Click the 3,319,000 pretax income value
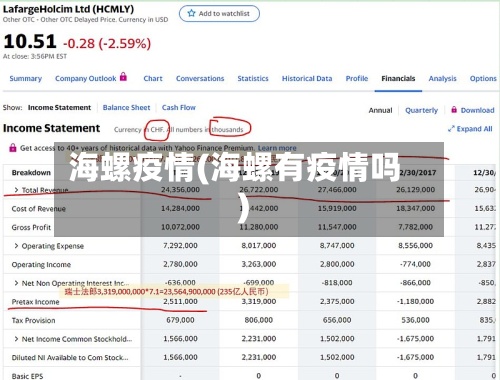500x380 pixels. [259, 301]
